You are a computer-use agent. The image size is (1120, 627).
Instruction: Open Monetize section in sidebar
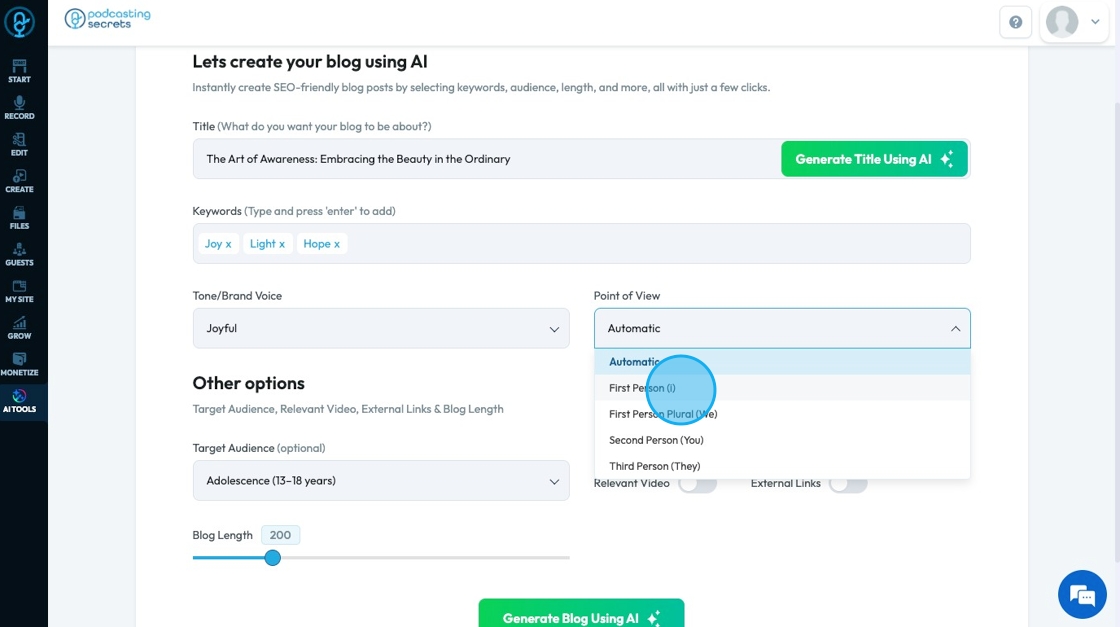(19, 364)
